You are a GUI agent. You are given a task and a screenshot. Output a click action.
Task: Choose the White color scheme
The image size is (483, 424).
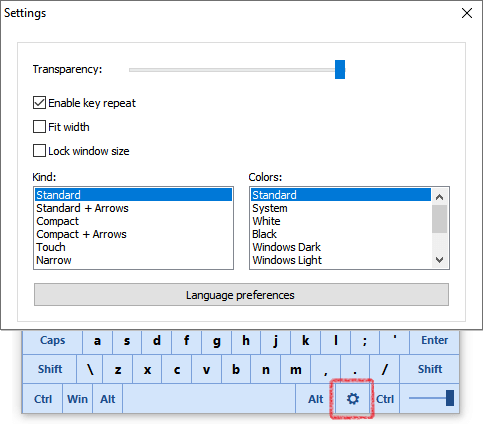pyautogui.click(x=341, y=221)
